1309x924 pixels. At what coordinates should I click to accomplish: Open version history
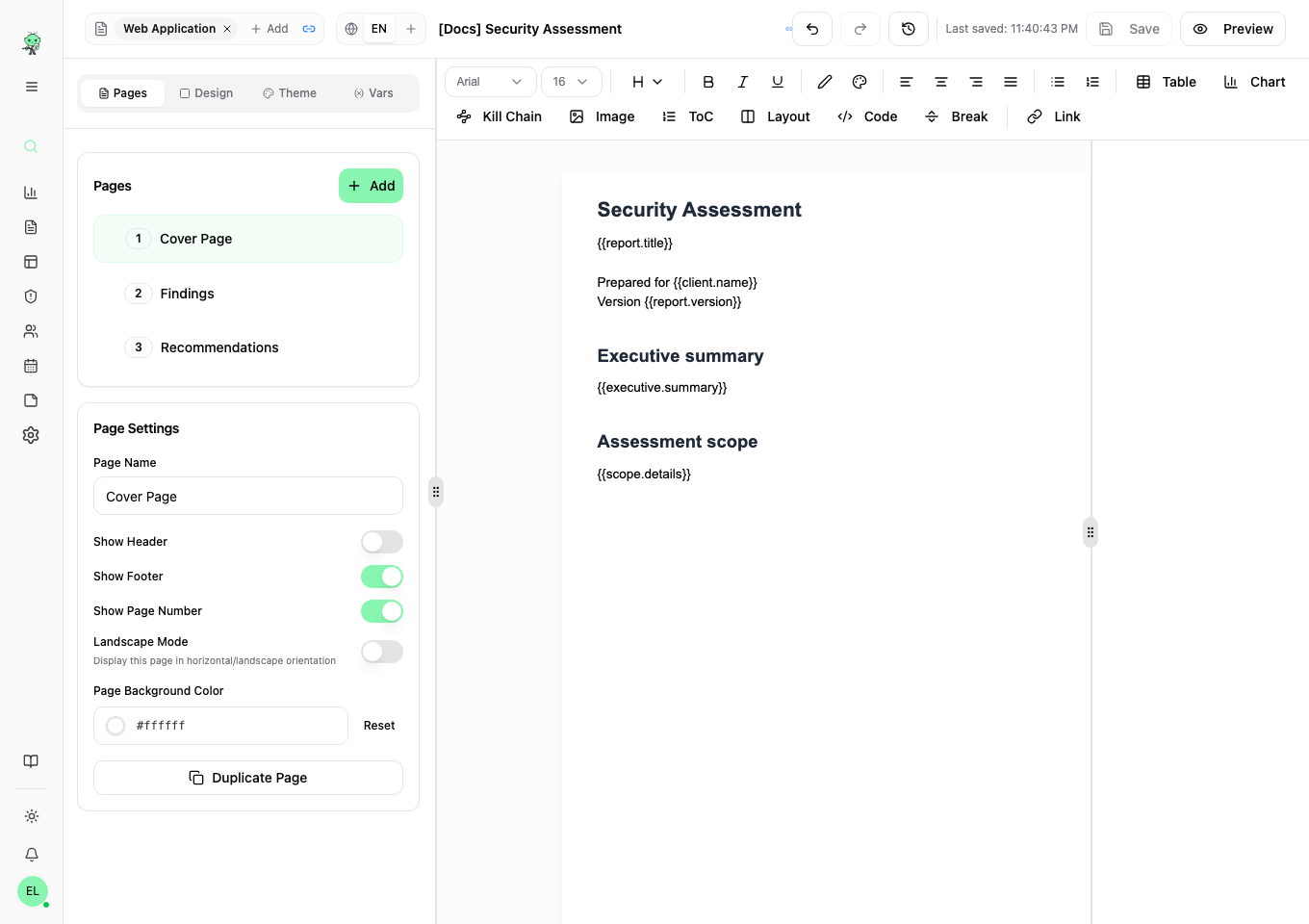point(909,29)
